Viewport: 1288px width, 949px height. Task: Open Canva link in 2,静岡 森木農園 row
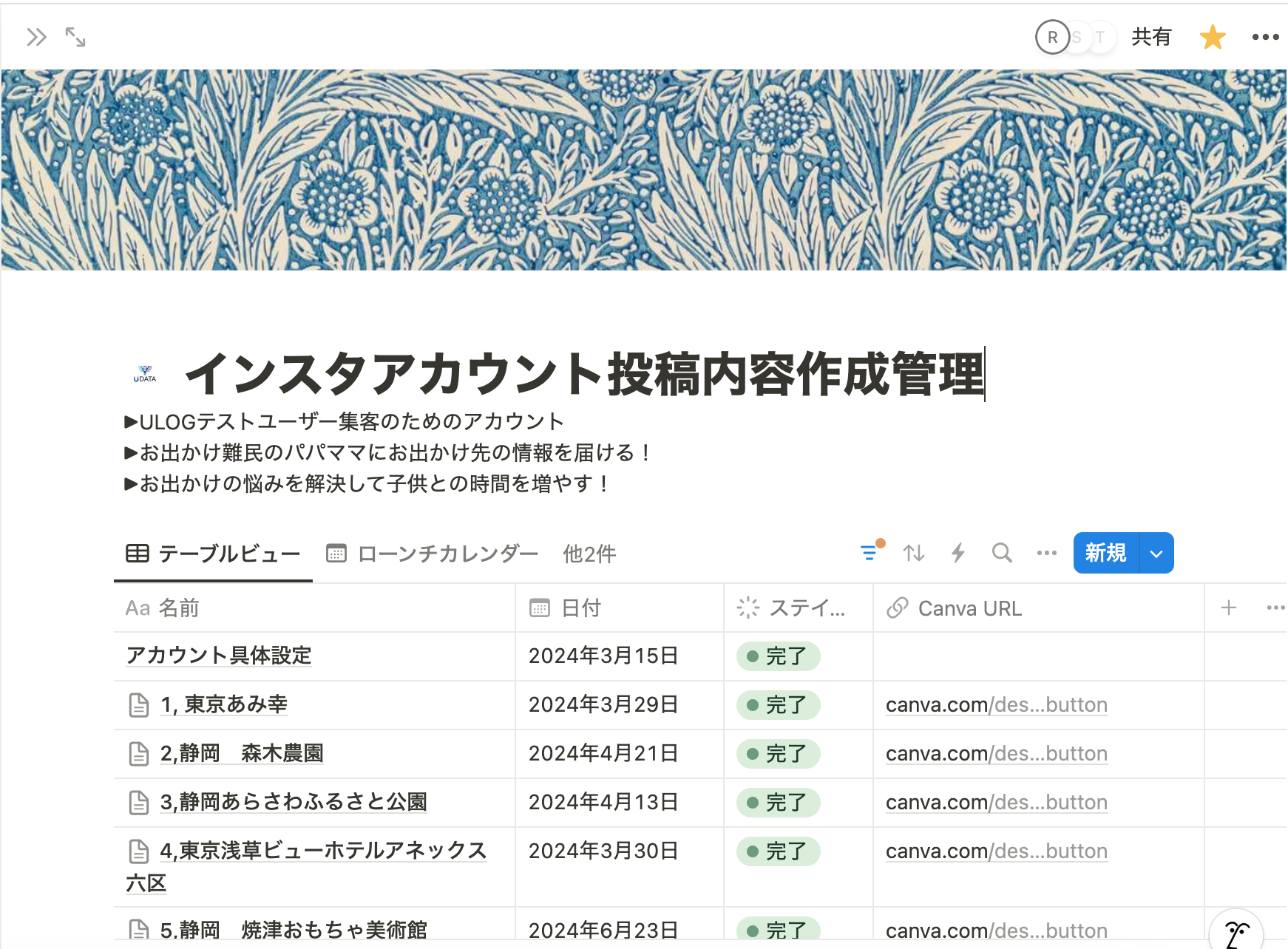997,754
